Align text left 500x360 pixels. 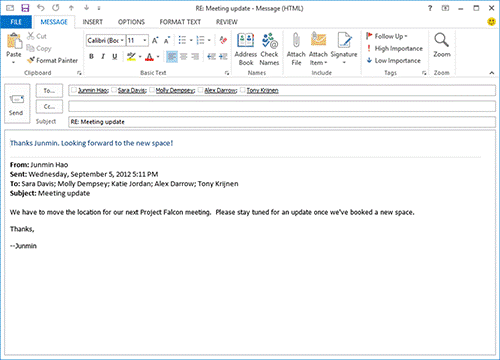tap(172, 57)
